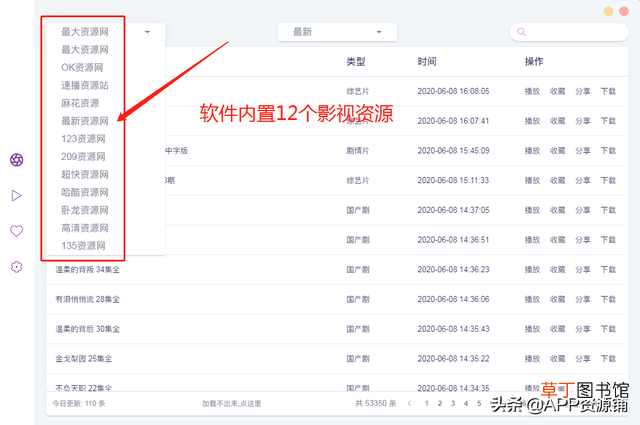The image size is (640, 425).
Task: Open the film browse view in sidebar
Action: click(17, 160)
